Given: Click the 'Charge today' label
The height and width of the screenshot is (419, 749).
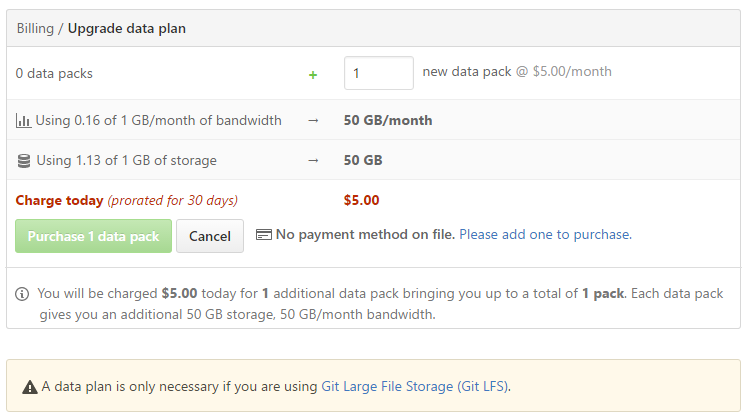Looking at the screenshot, I should tap(60, 200).
